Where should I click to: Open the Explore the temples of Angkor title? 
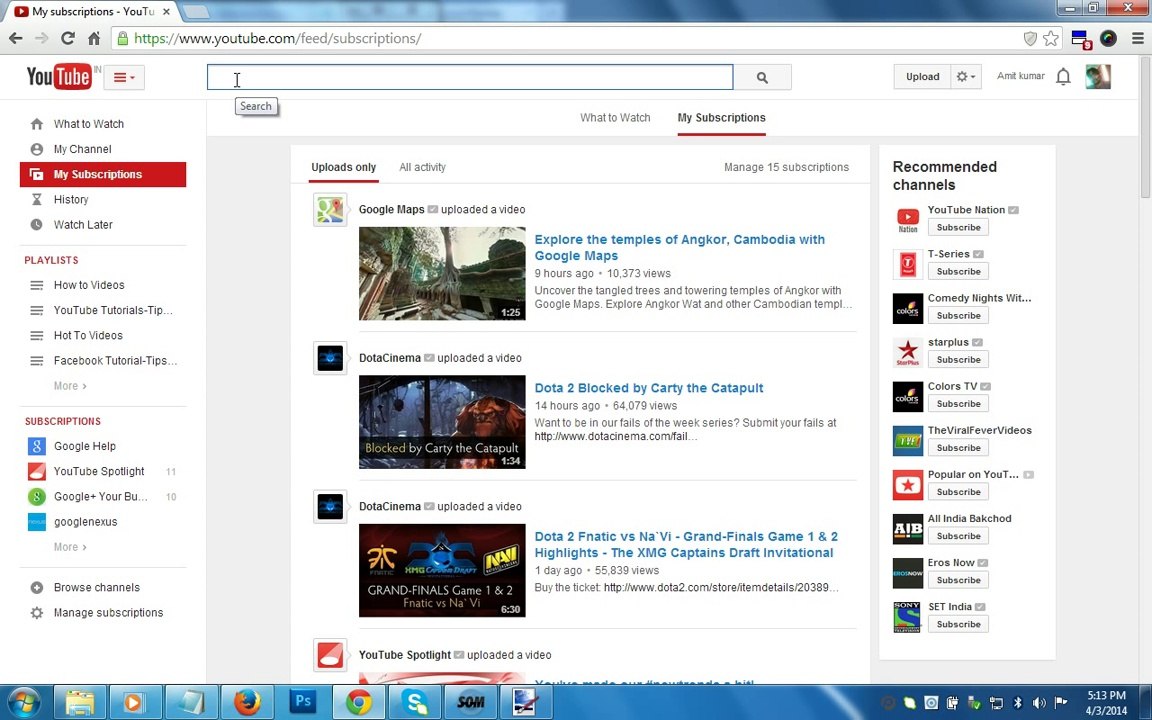tap(680, 248)
